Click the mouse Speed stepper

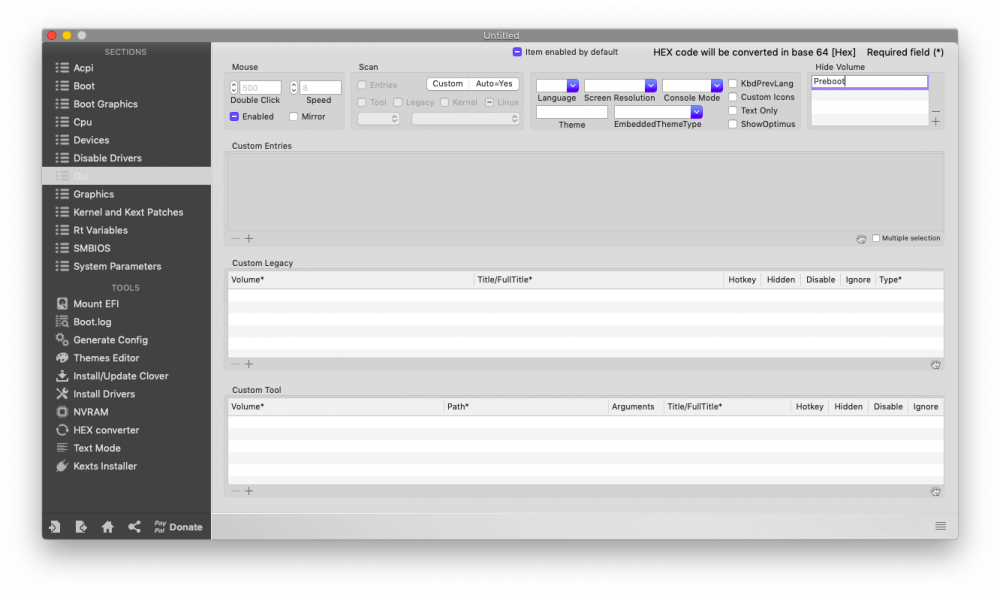[293, 87]
